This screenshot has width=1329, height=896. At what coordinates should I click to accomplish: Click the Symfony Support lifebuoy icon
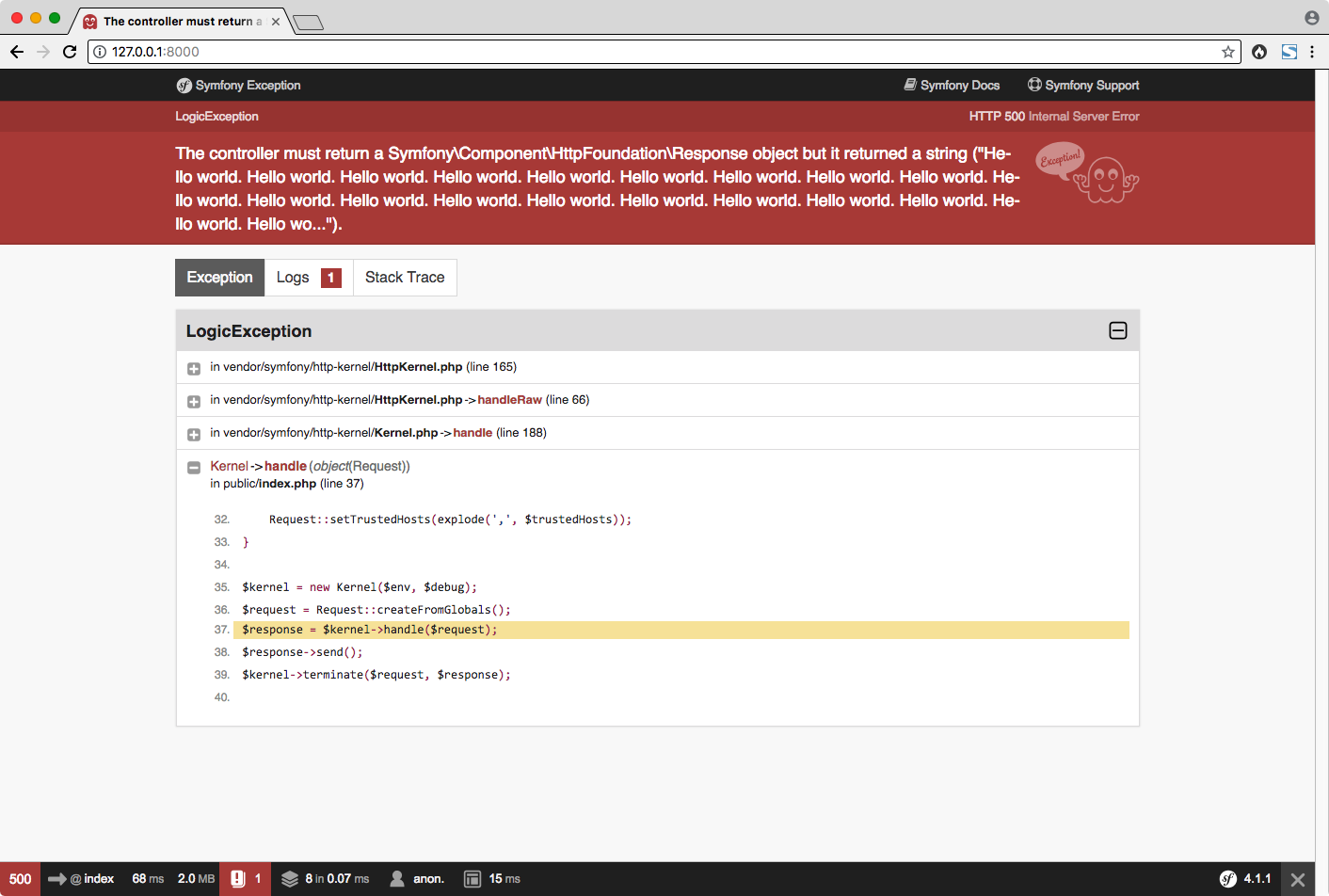tap(1034, 85)
